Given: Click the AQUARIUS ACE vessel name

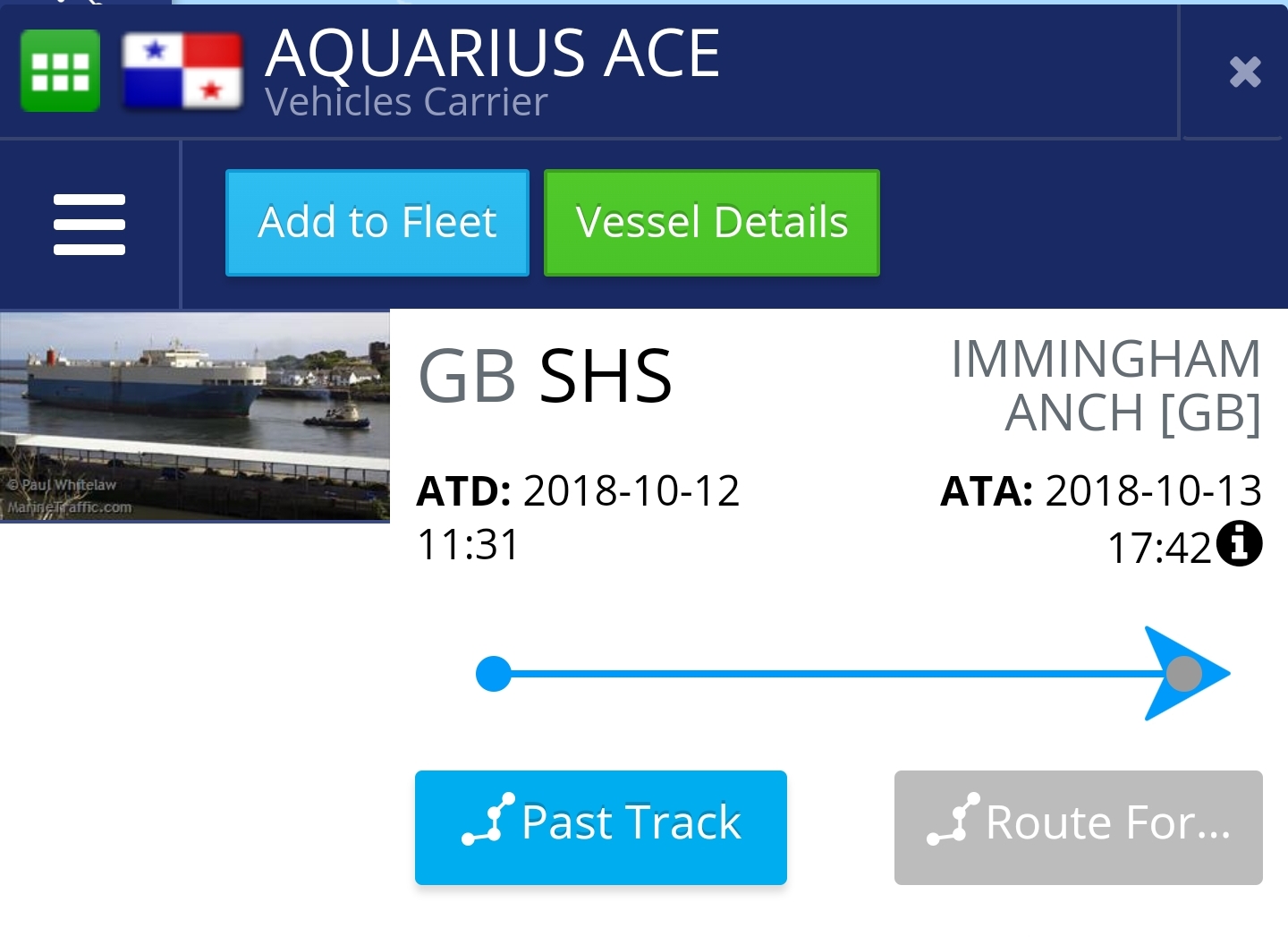Looking at the screenshot, I should click(493, 53).
